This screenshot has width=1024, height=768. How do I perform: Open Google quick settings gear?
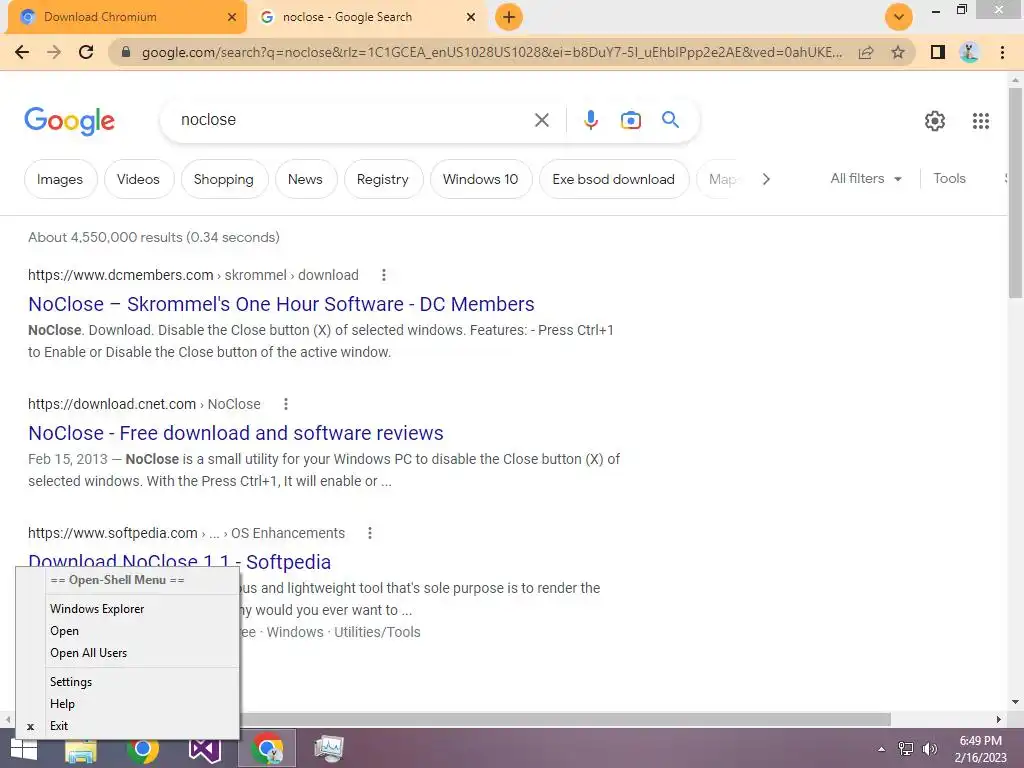coord(935,121)
